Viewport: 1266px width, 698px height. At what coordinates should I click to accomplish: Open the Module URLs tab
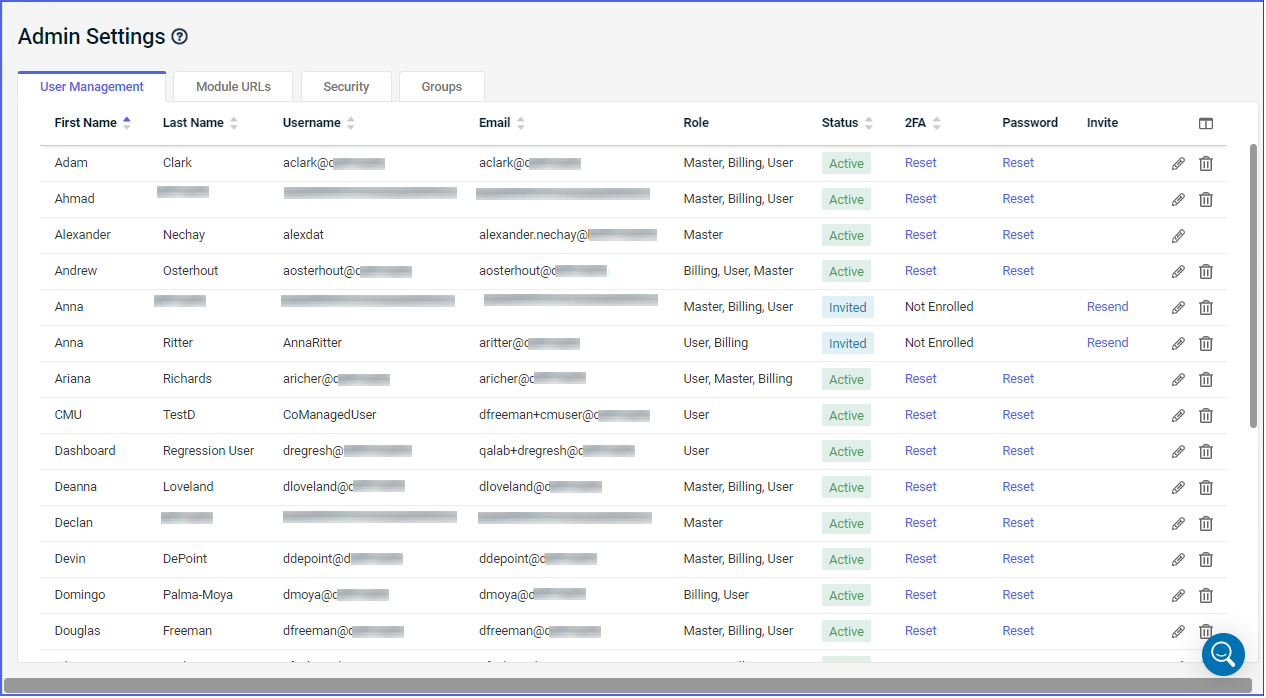(x=232, y=87)
